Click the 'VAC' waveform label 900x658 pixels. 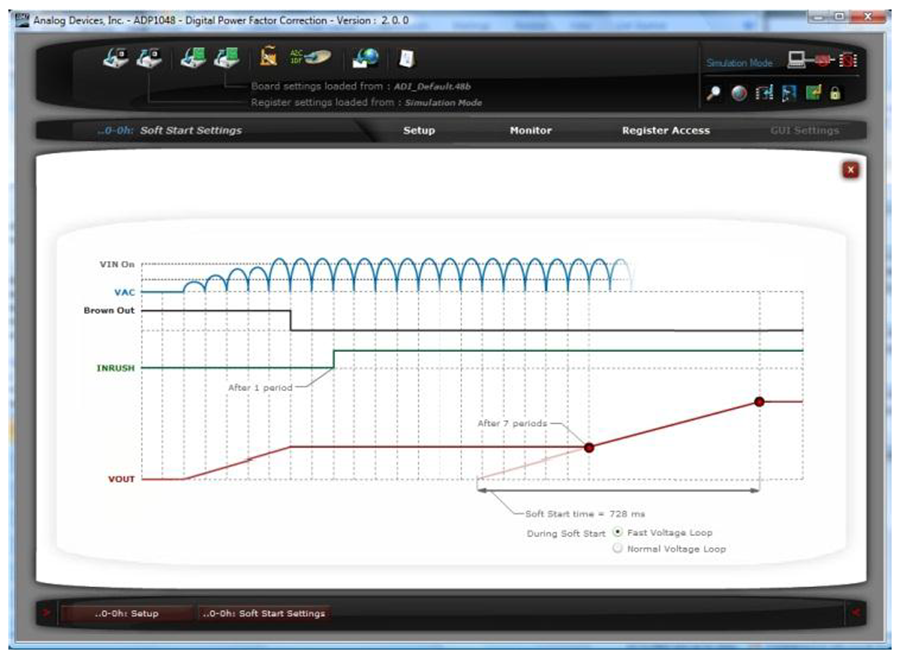click(125, 292)
